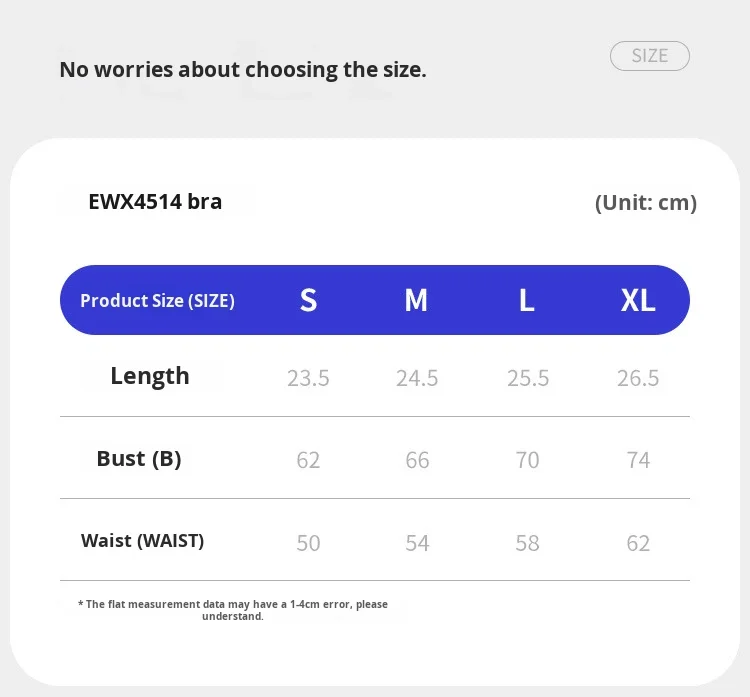Screen dimensions: 750x697
Task: Select the L size column header
Action: click(527, 300)
